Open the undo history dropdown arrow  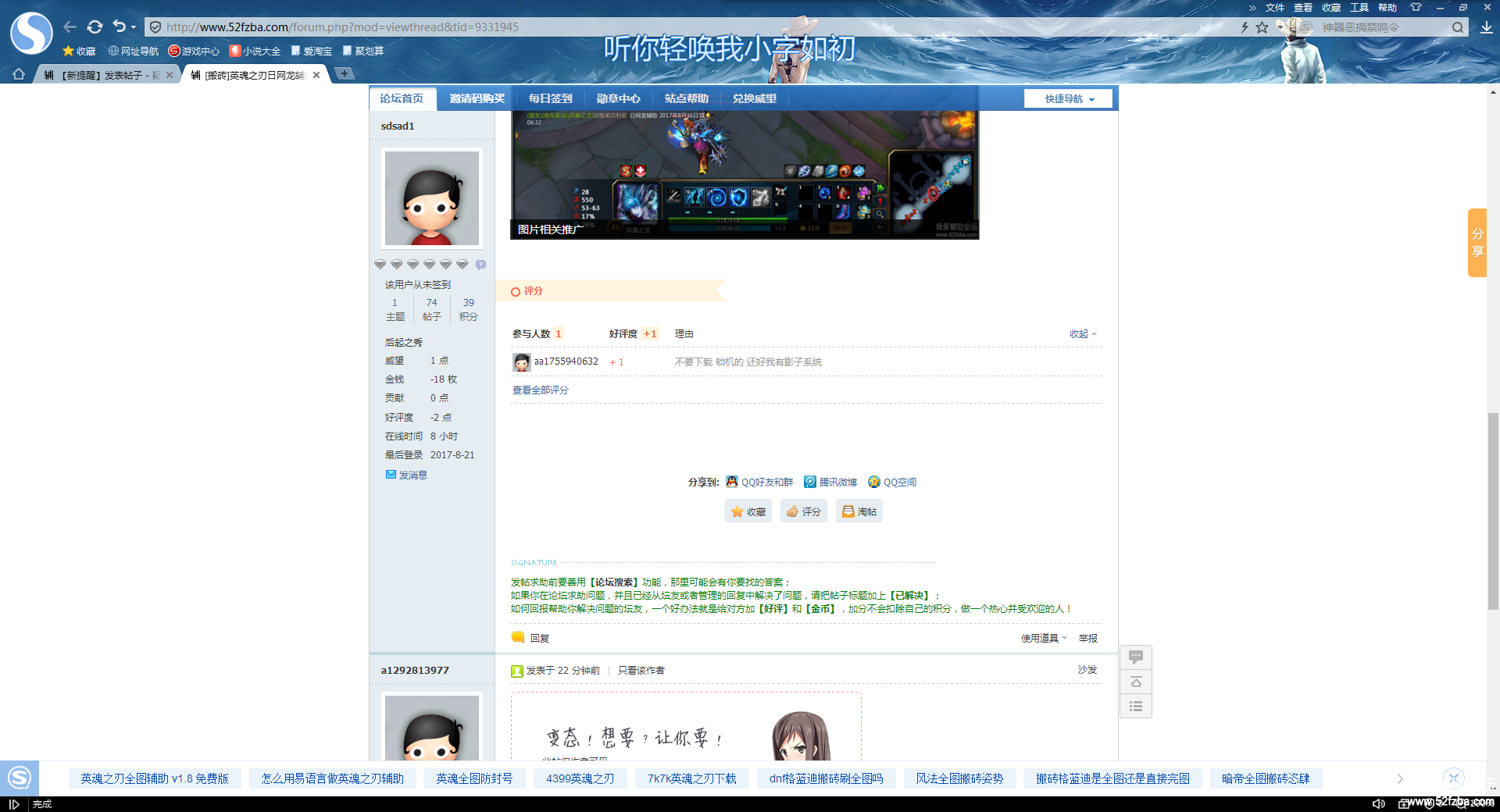pos(134,27)
